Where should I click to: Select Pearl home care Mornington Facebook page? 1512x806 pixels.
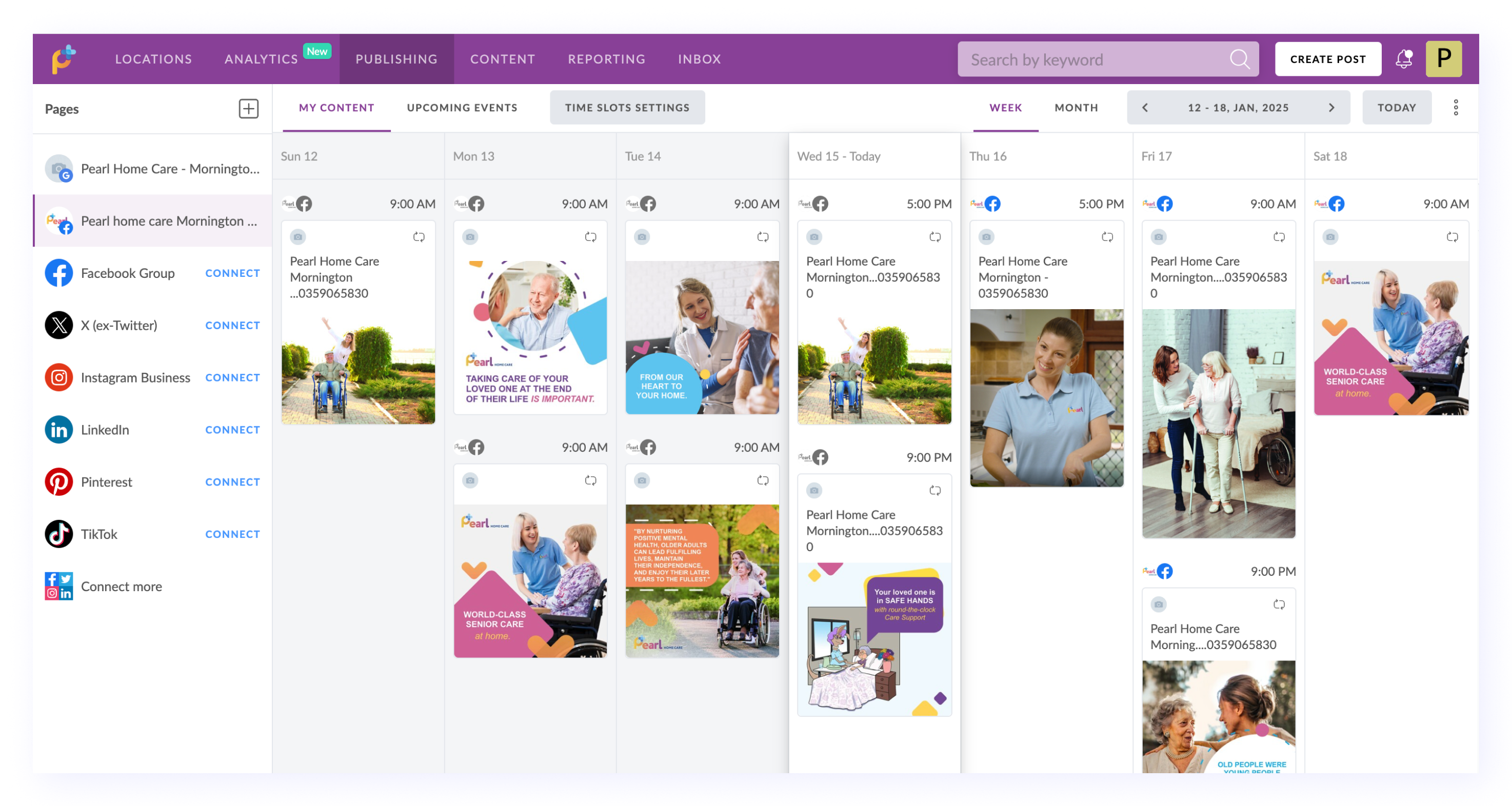tap(153, 220)
